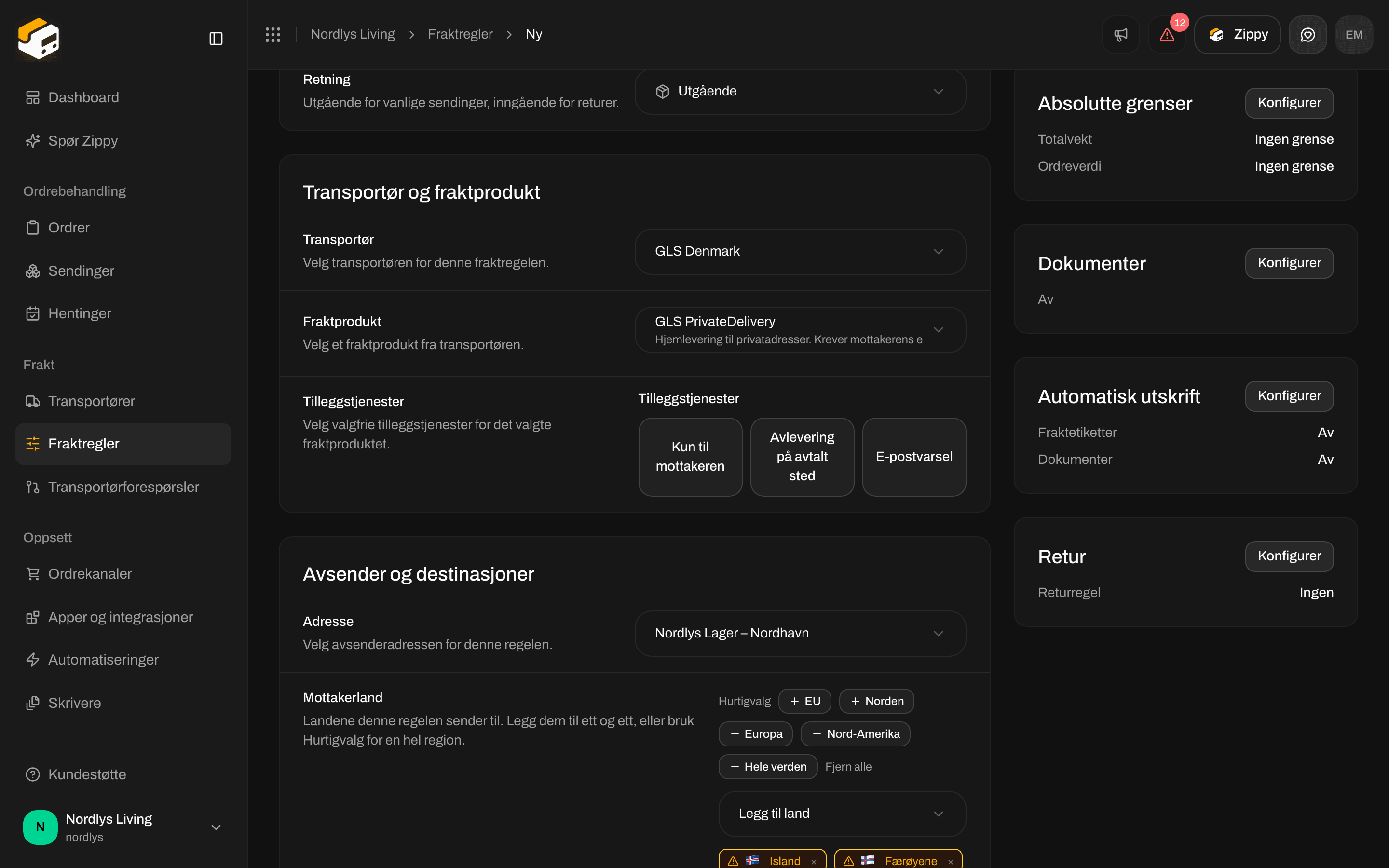Open alerts with 12 badge
Image resolution: width=1389 pixels, height=868 pixels.
(1167, 34)
